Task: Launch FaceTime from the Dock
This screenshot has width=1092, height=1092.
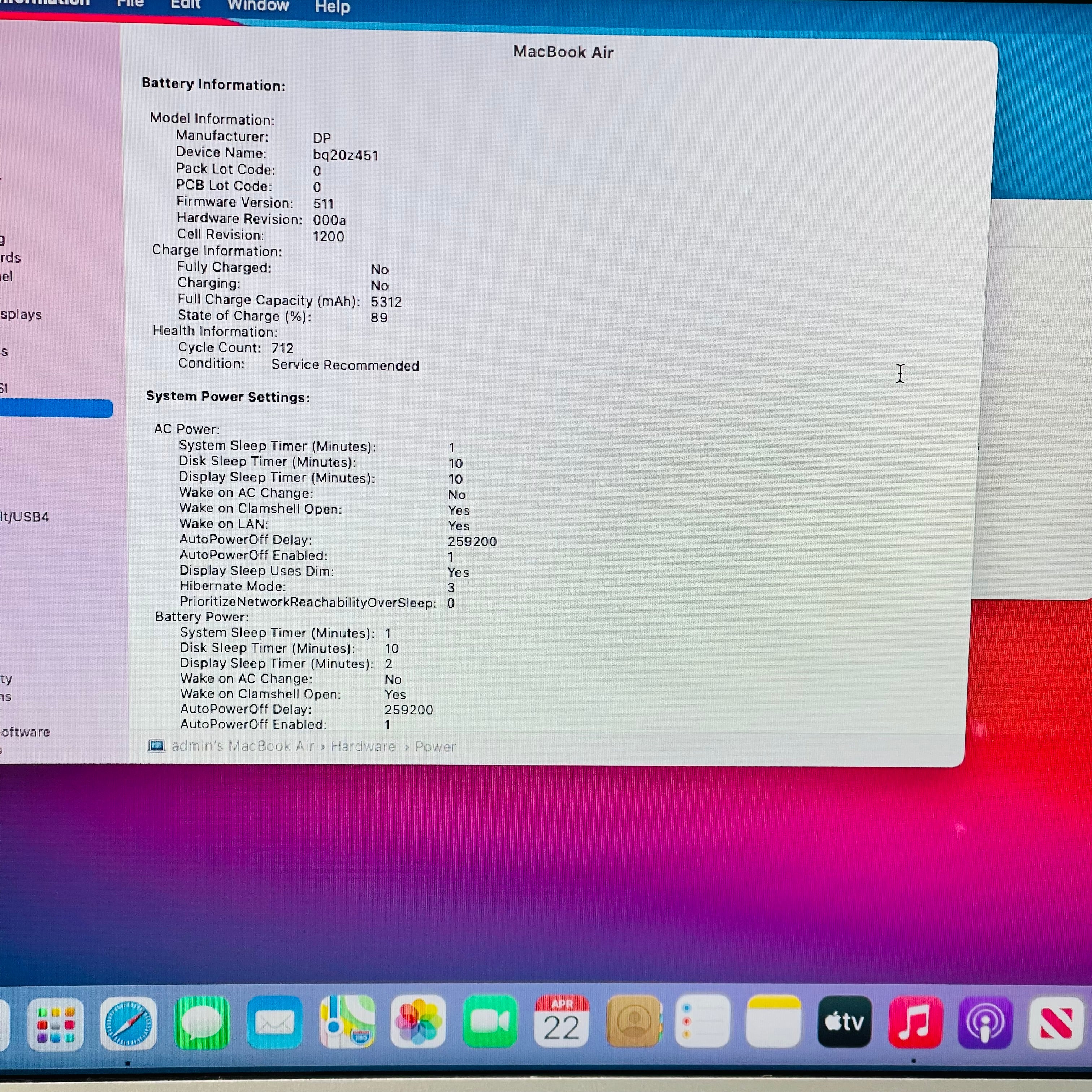Action: 489,1021
